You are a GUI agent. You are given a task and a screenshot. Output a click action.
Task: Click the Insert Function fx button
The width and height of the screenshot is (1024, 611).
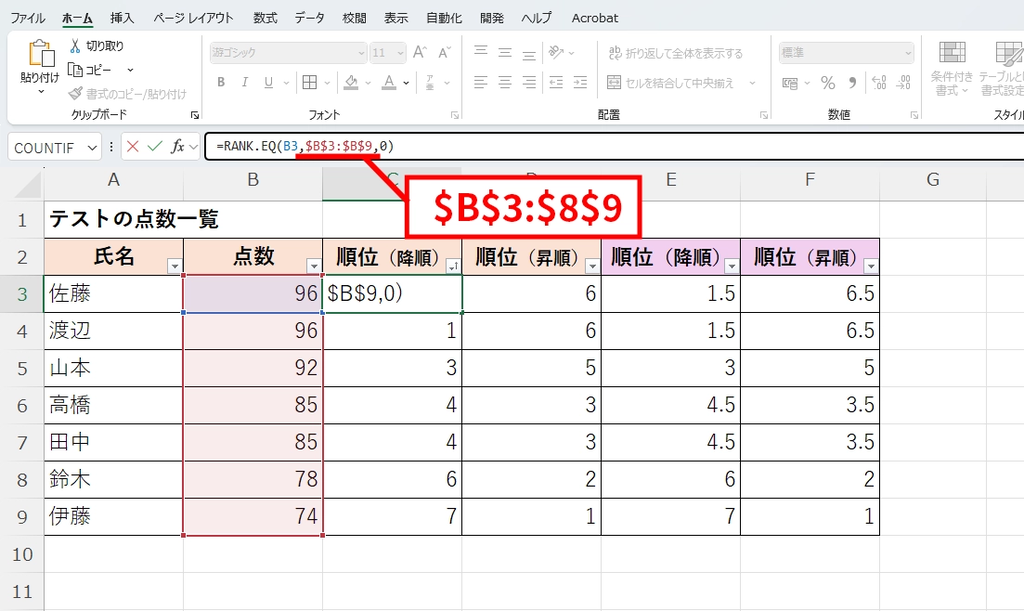click(x=178, y=146)
